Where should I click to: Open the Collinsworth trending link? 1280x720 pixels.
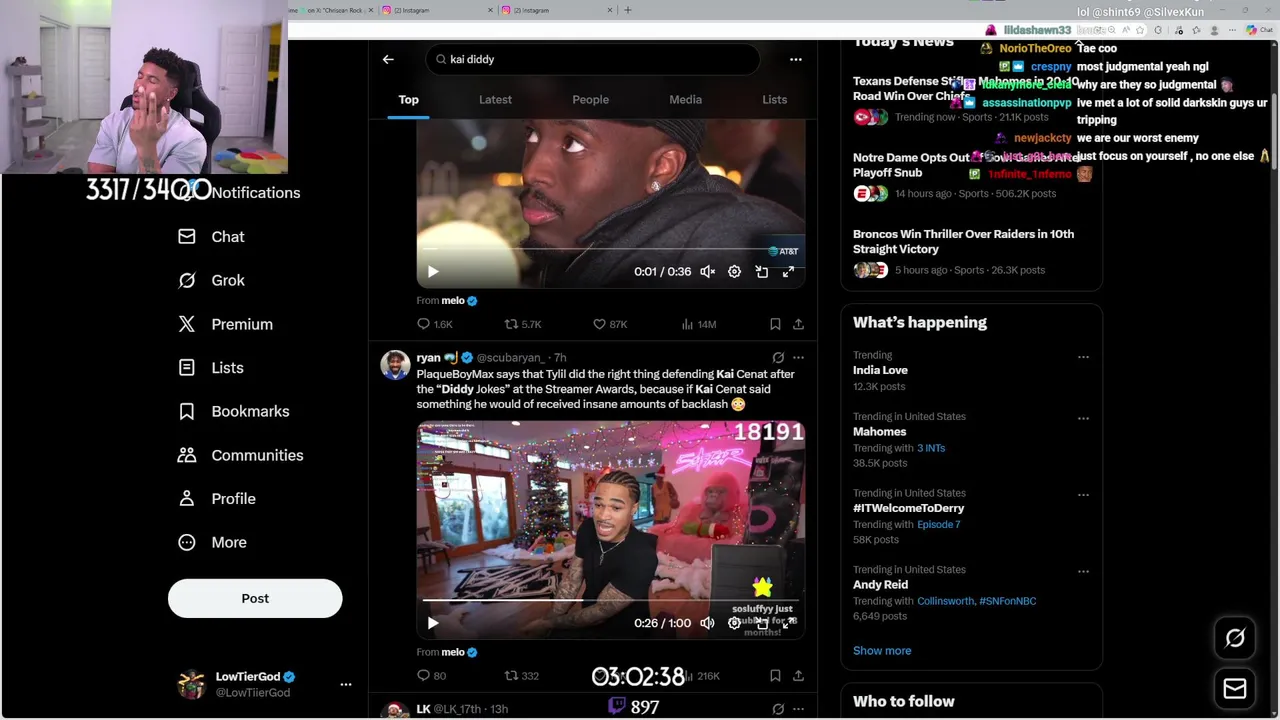tap(946, 601)
